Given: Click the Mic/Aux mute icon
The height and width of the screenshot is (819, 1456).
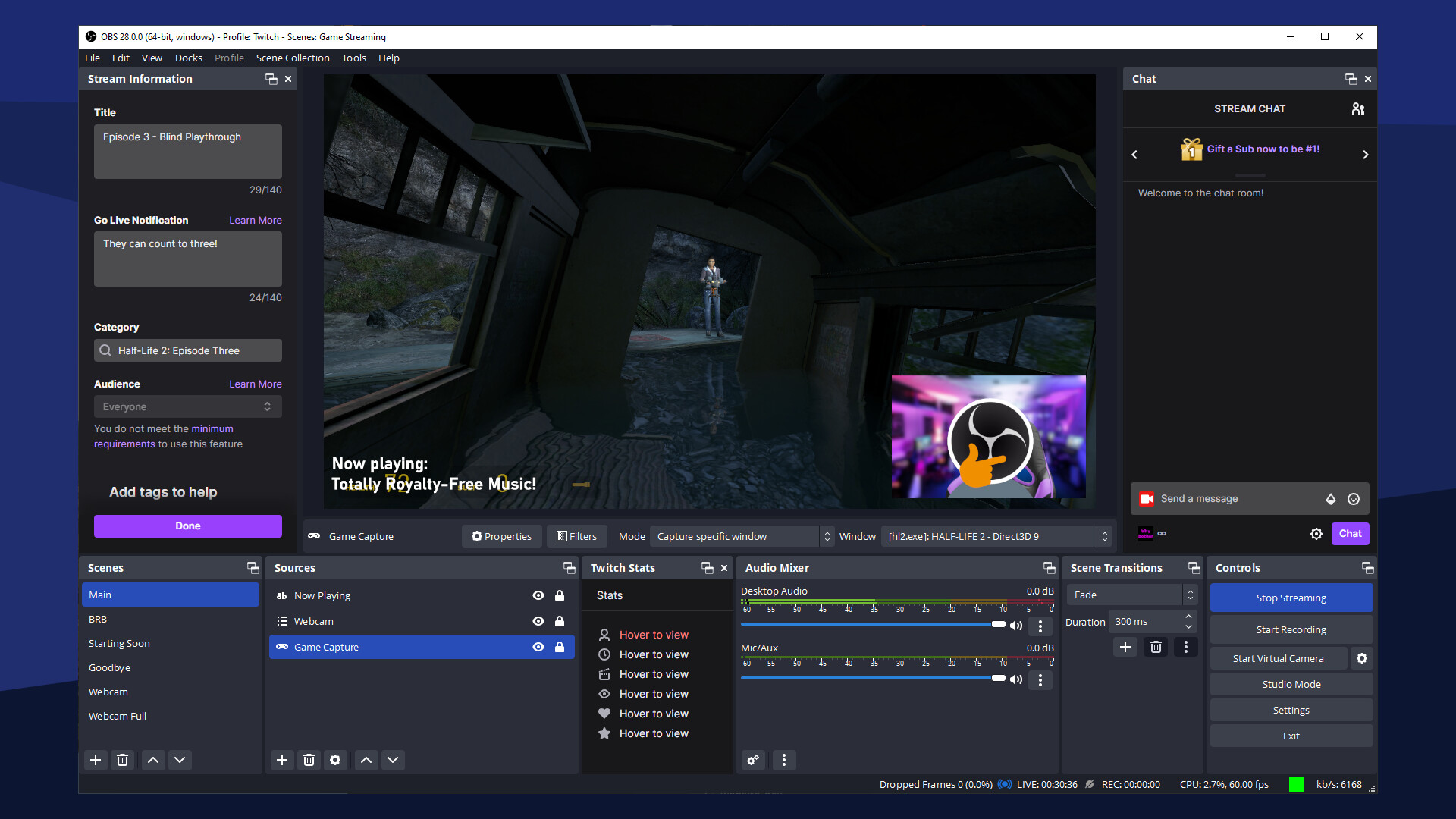Looking at the screenshot, I should coord(1016,679).
